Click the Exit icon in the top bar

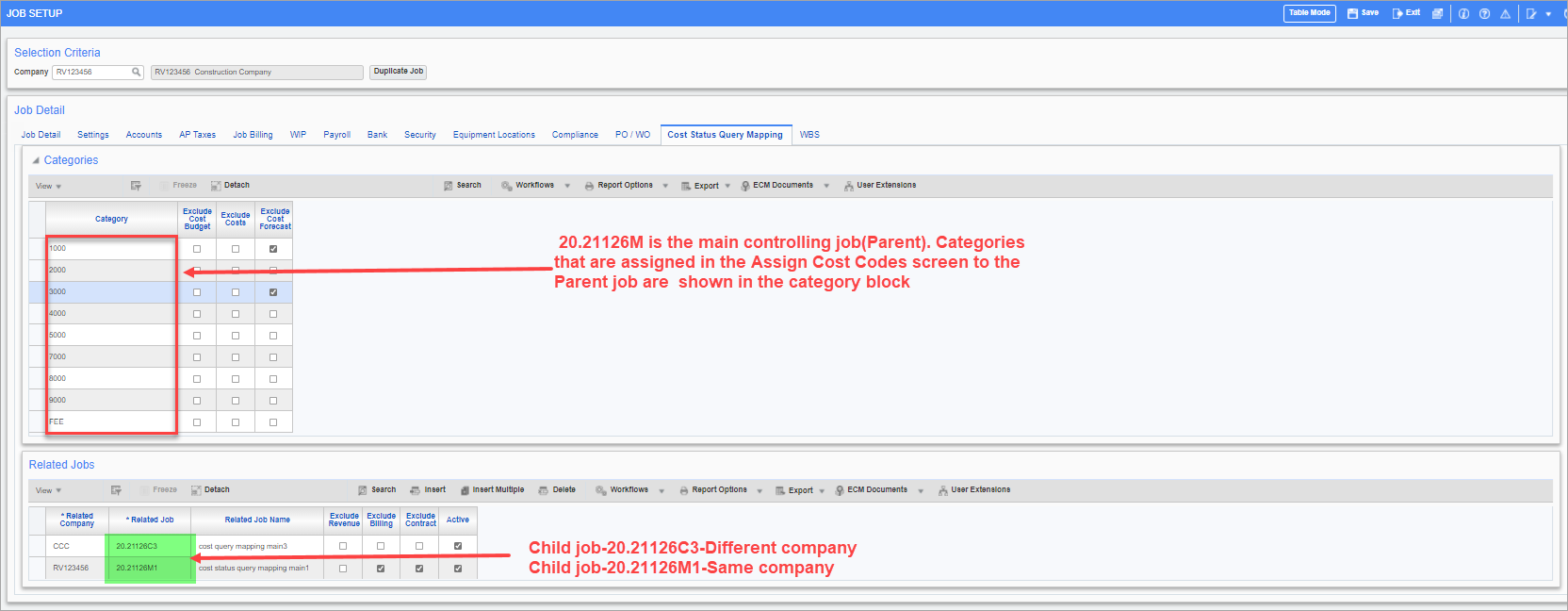[1397, 13]
